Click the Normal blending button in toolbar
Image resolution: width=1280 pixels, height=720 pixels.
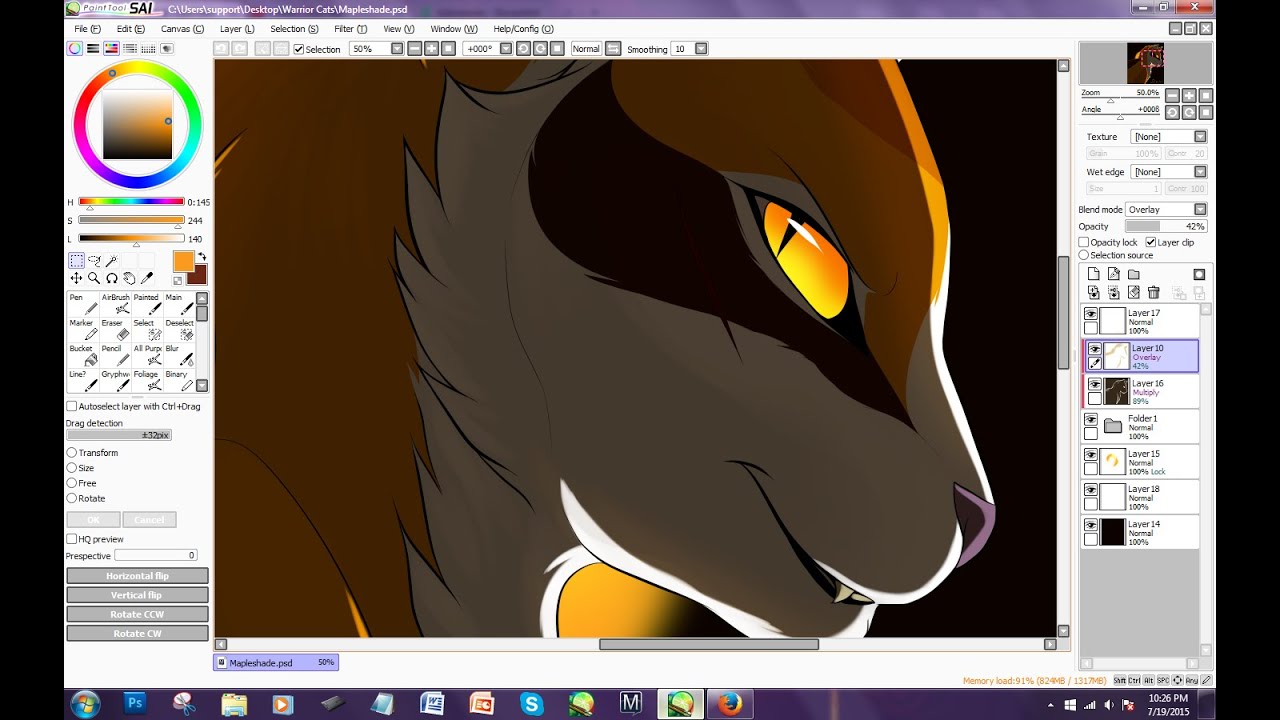point(586,48)
